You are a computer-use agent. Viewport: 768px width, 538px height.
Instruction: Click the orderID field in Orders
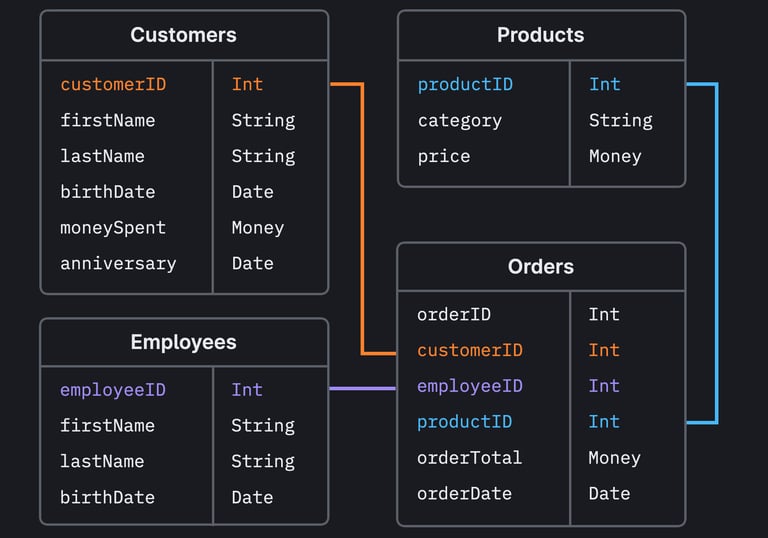click(x=454, y=314)
